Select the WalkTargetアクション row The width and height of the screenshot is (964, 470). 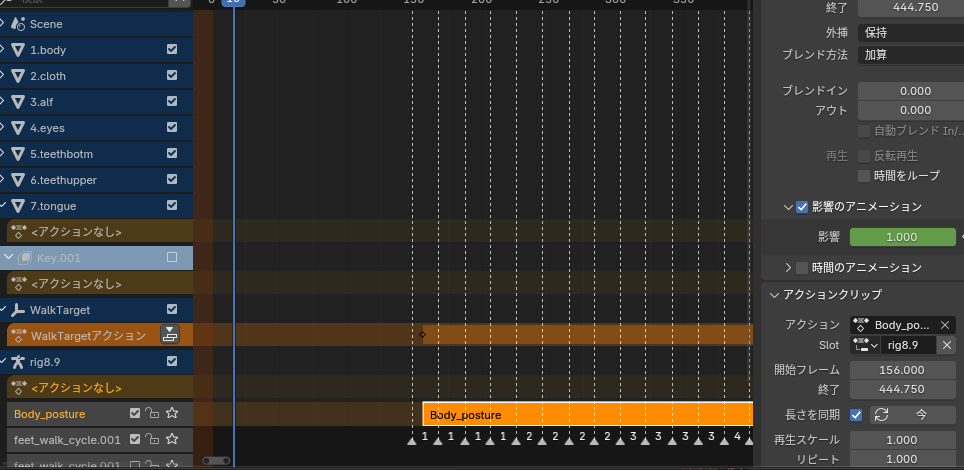(88, 335)
